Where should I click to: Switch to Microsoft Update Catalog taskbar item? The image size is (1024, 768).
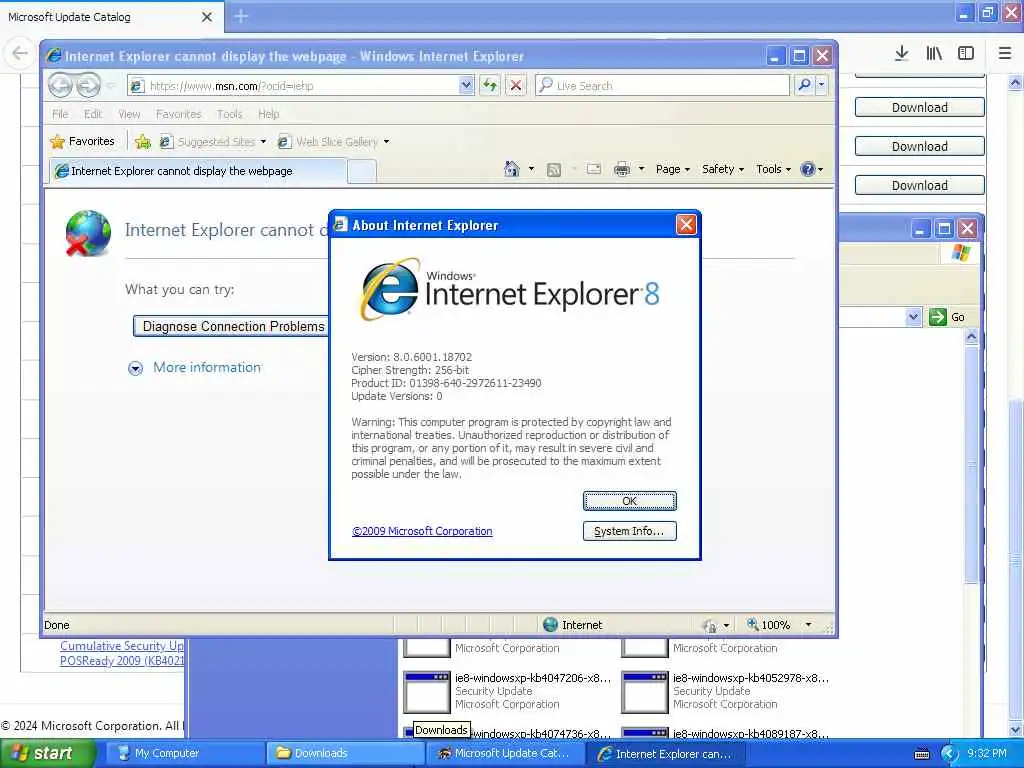tap(504, 754)
